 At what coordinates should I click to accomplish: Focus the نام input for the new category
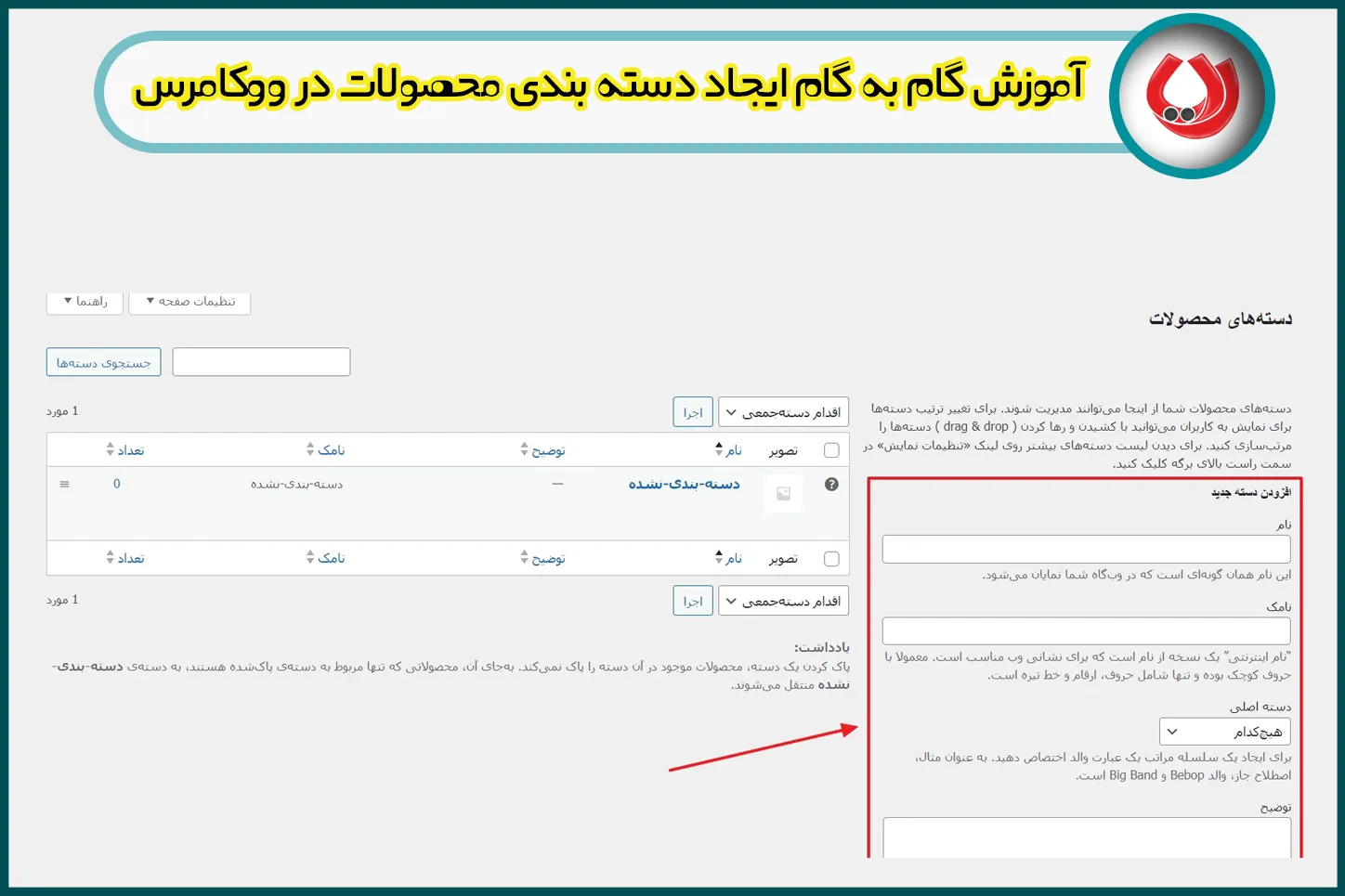click(1086, 549)
